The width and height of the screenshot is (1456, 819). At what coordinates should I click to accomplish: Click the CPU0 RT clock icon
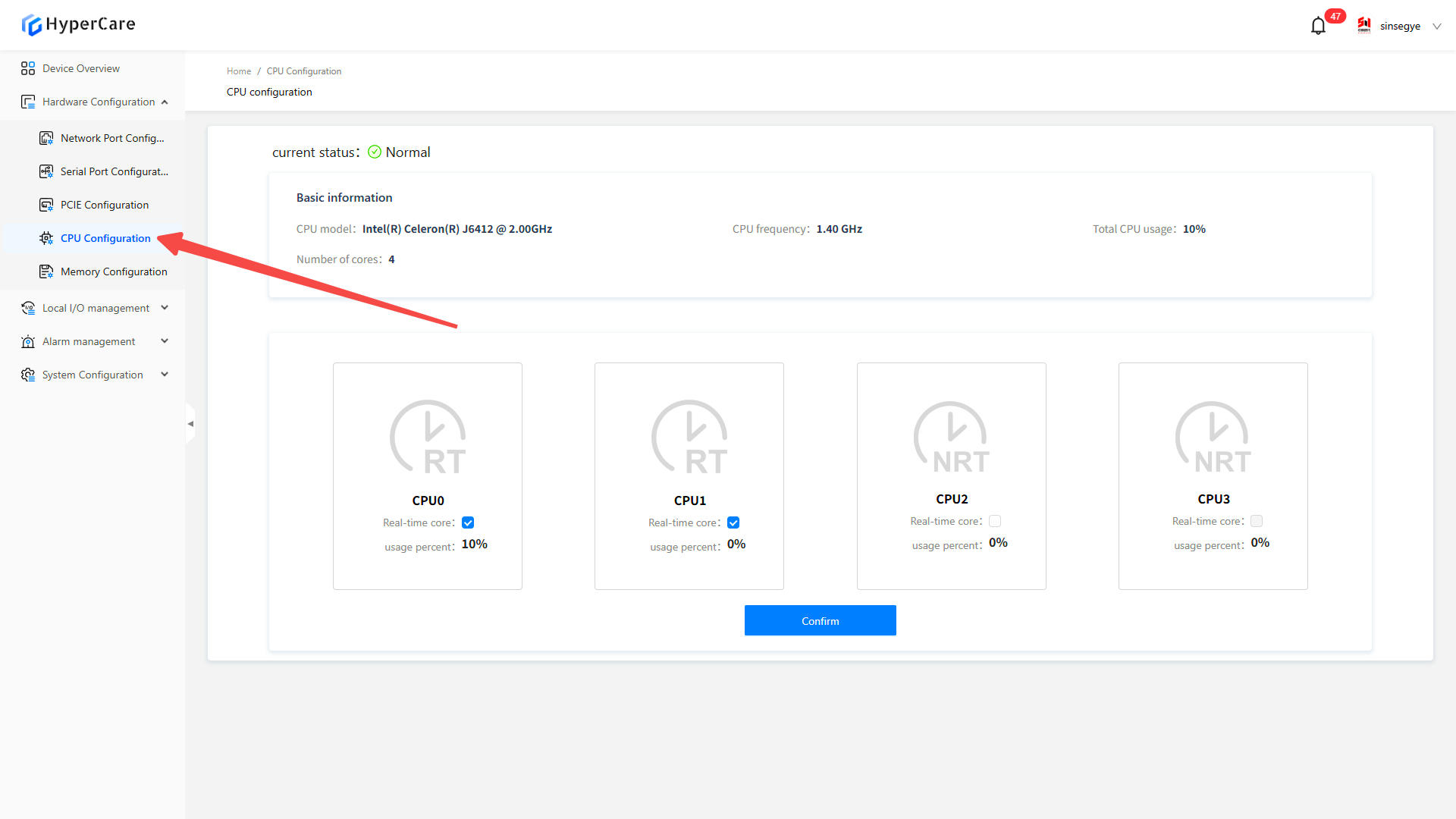[428, 438]
